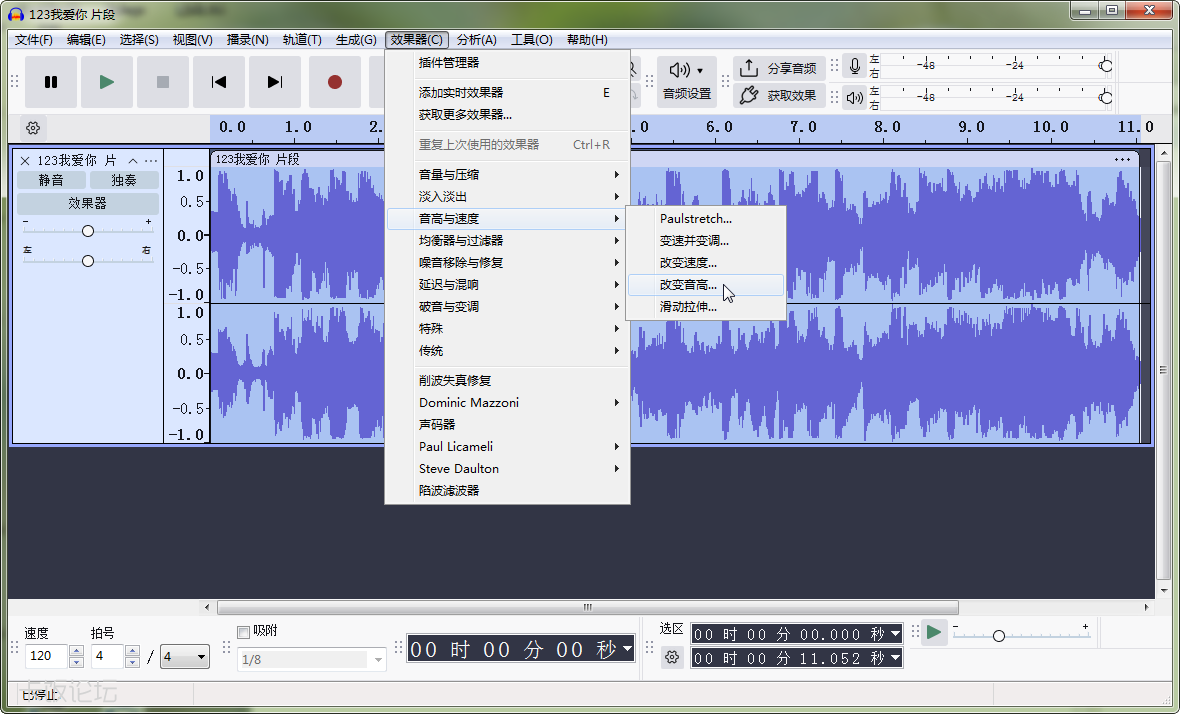Collapse the track with the up chevron
Viewport: 1180px width, 714px height.
click(133, 160)
